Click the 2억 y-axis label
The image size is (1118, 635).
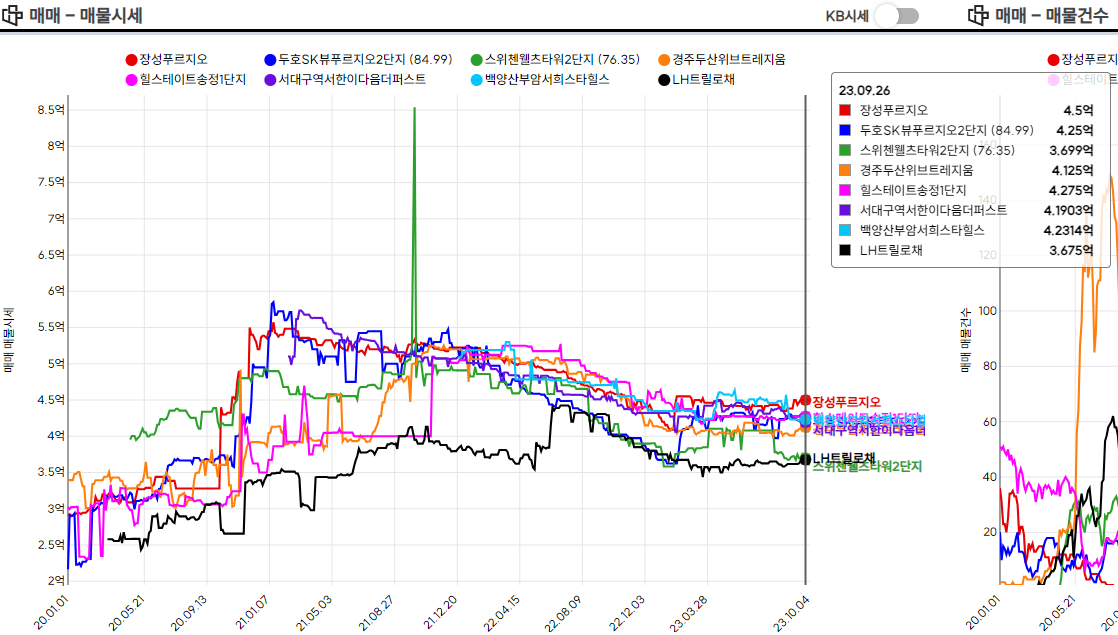pos(56,581)
